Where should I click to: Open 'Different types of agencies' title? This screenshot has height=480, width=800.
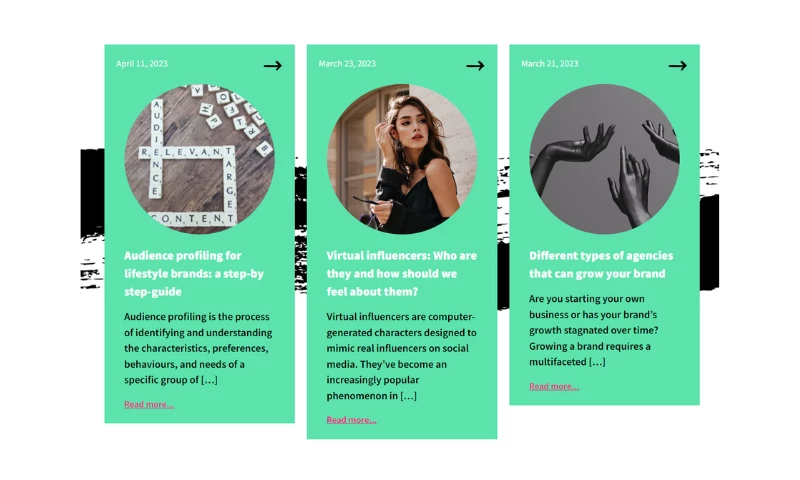point(601,264)
